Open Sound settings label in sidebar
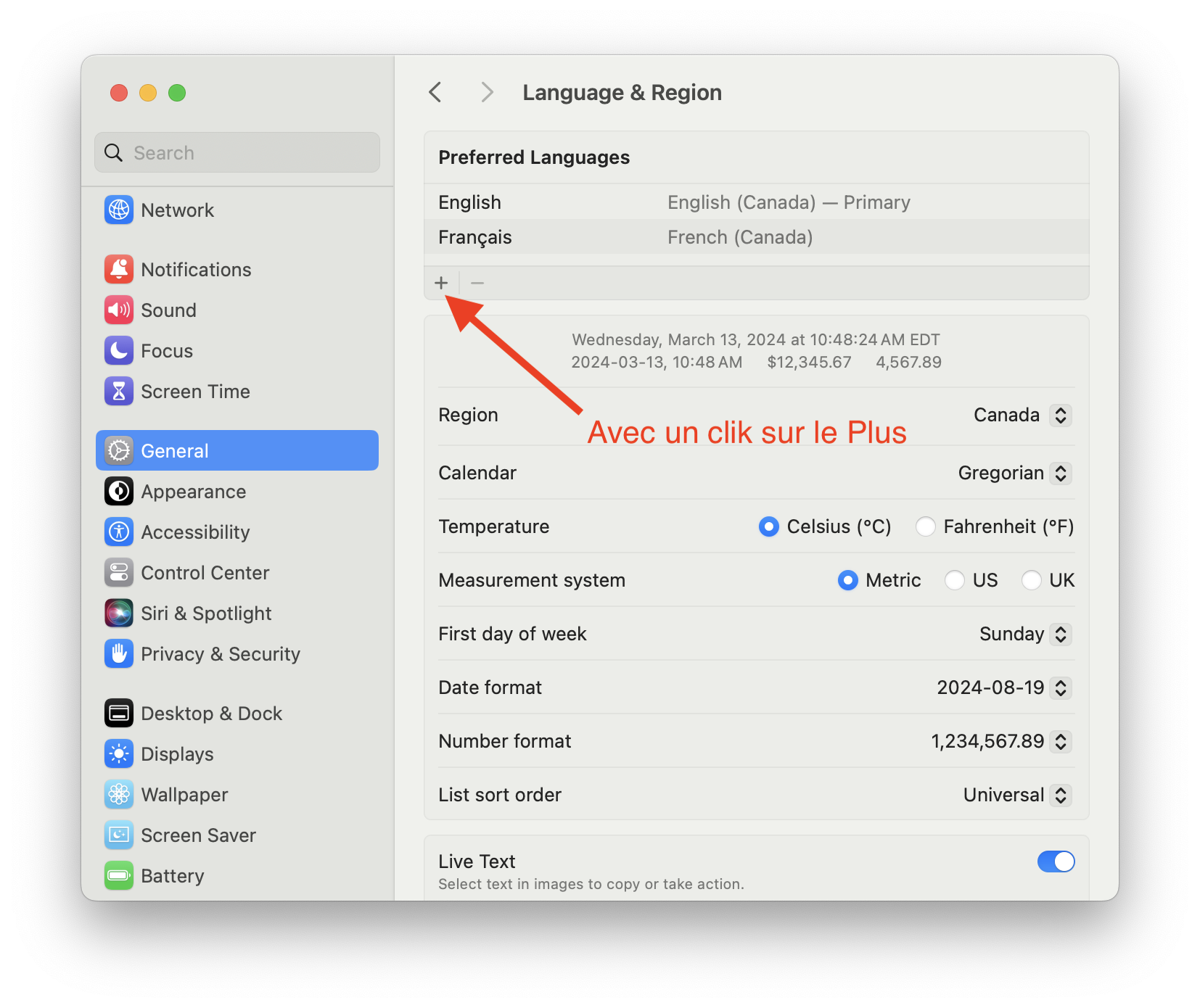The width and height of the screenshot is (1200, 1008). 169,310
